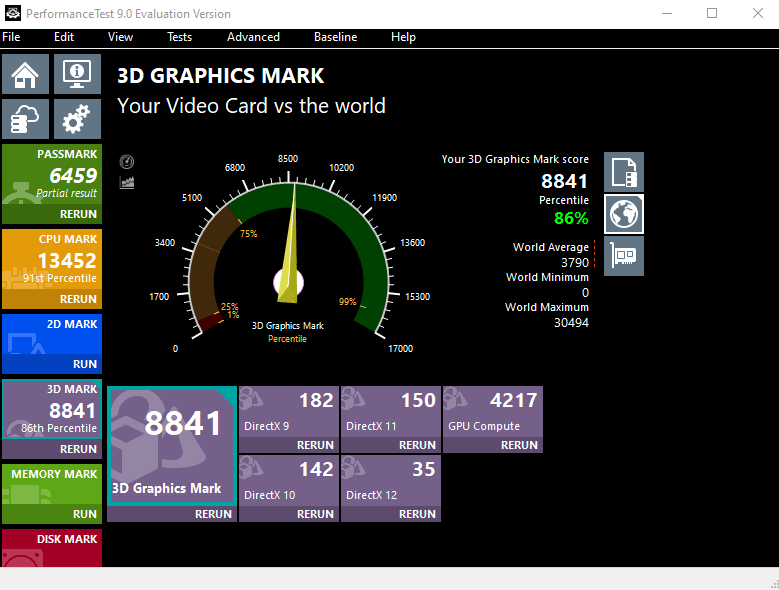779x590 pixels.
Task: Open the baseline file comparison icon
Action: point(624,172)
